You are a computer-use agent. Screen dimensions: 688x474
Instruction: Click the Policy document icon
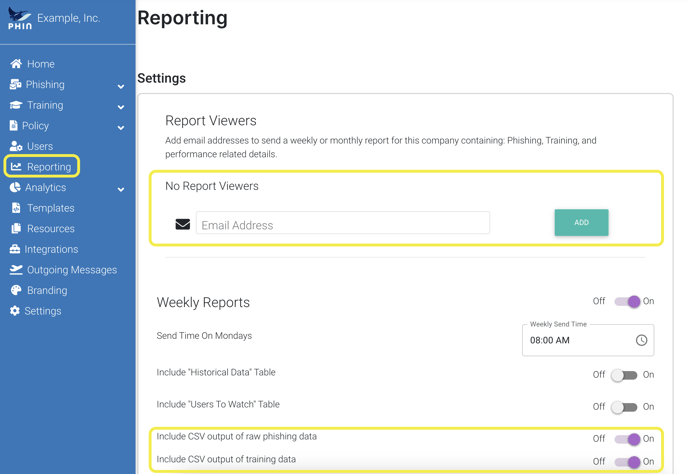point(14,126)
